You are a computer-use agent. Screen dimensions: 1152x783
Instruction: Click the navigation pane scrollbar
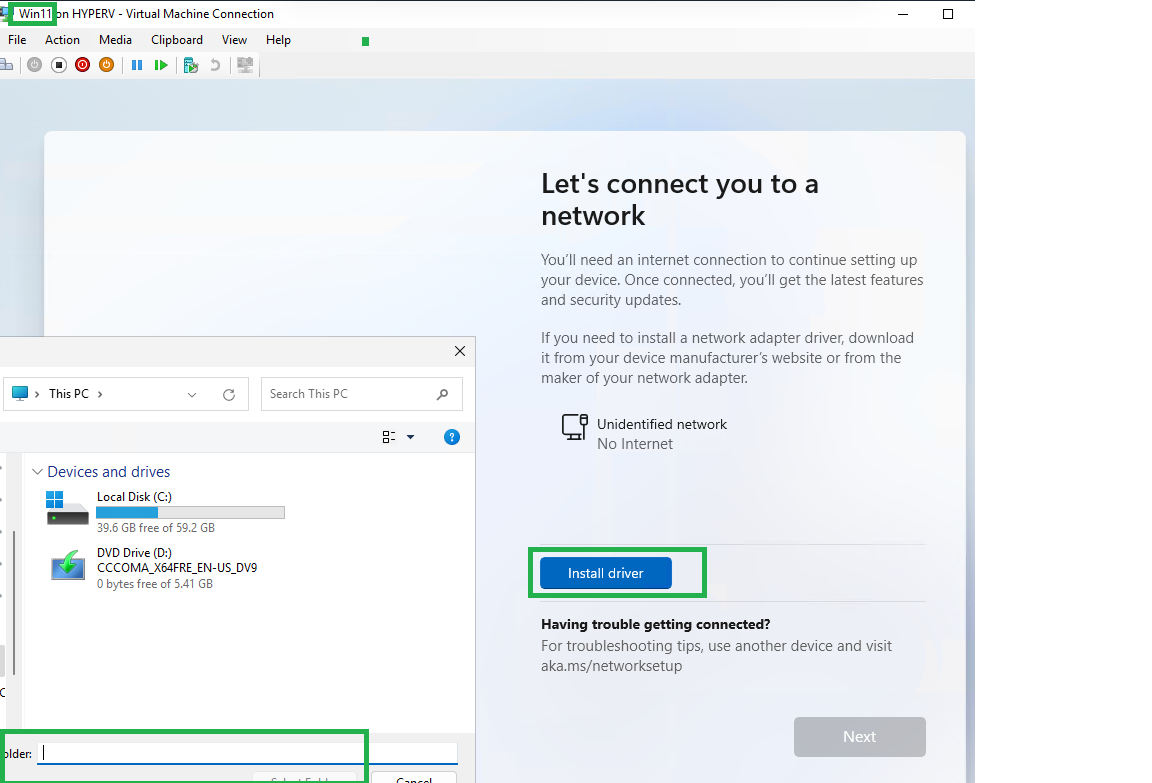click(x=13, y=602)
